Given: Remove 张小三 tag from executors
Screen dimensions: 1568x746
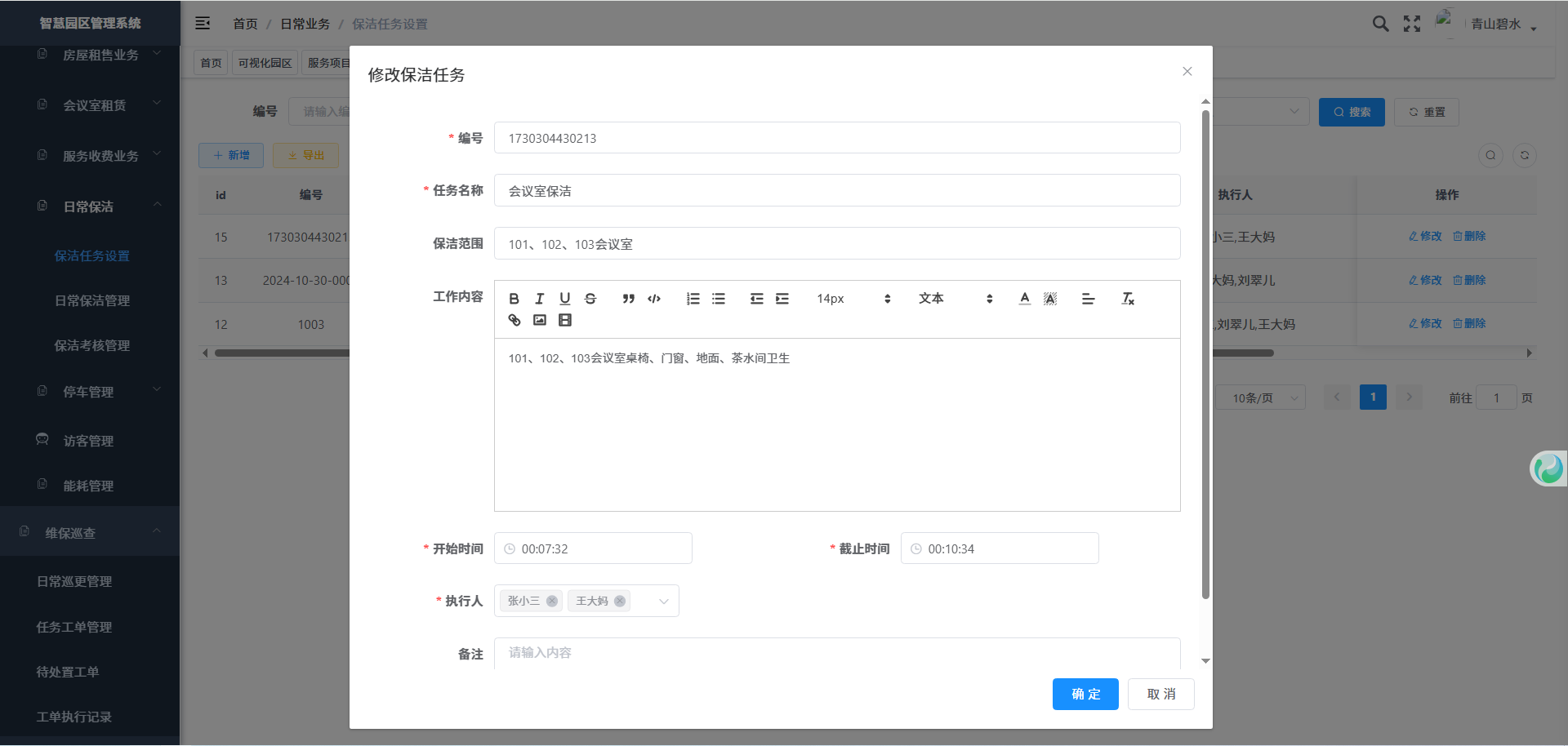Looking at the screenshot, I should [552, 602].
